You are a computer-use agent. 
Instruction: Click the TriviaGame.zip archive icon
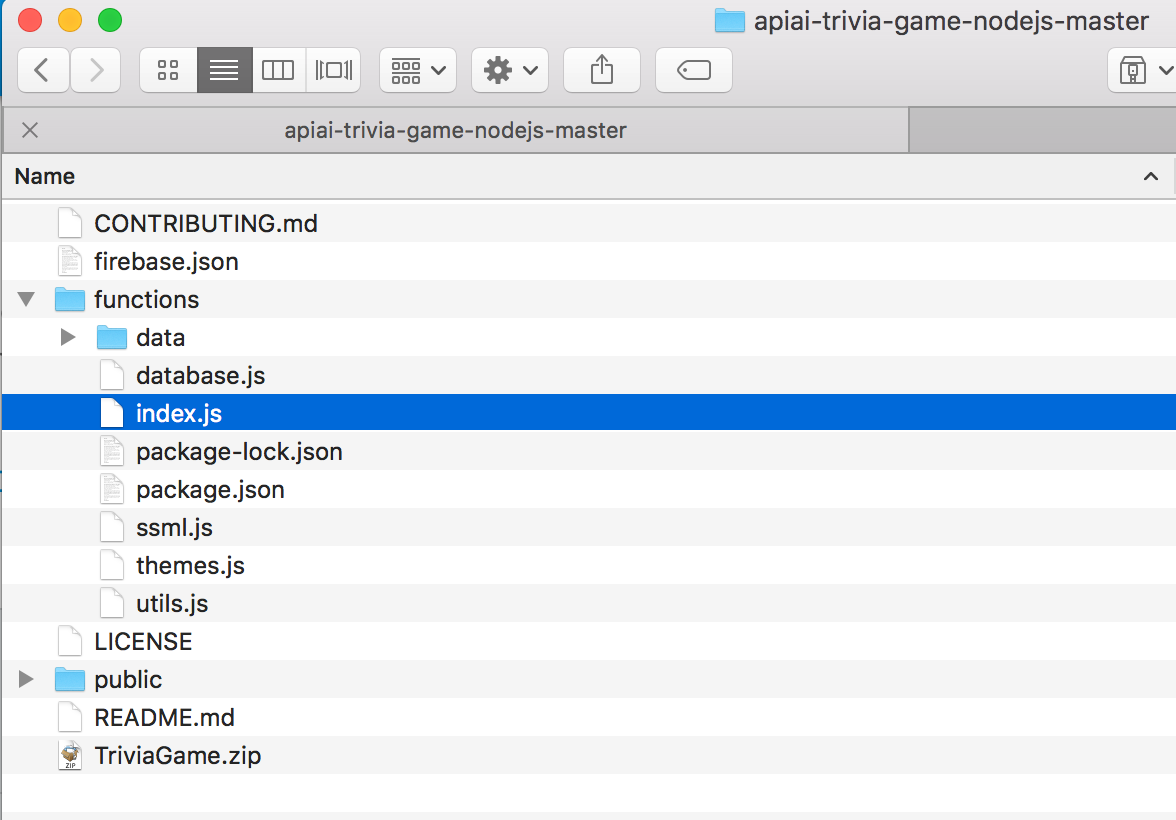point(70,755)
